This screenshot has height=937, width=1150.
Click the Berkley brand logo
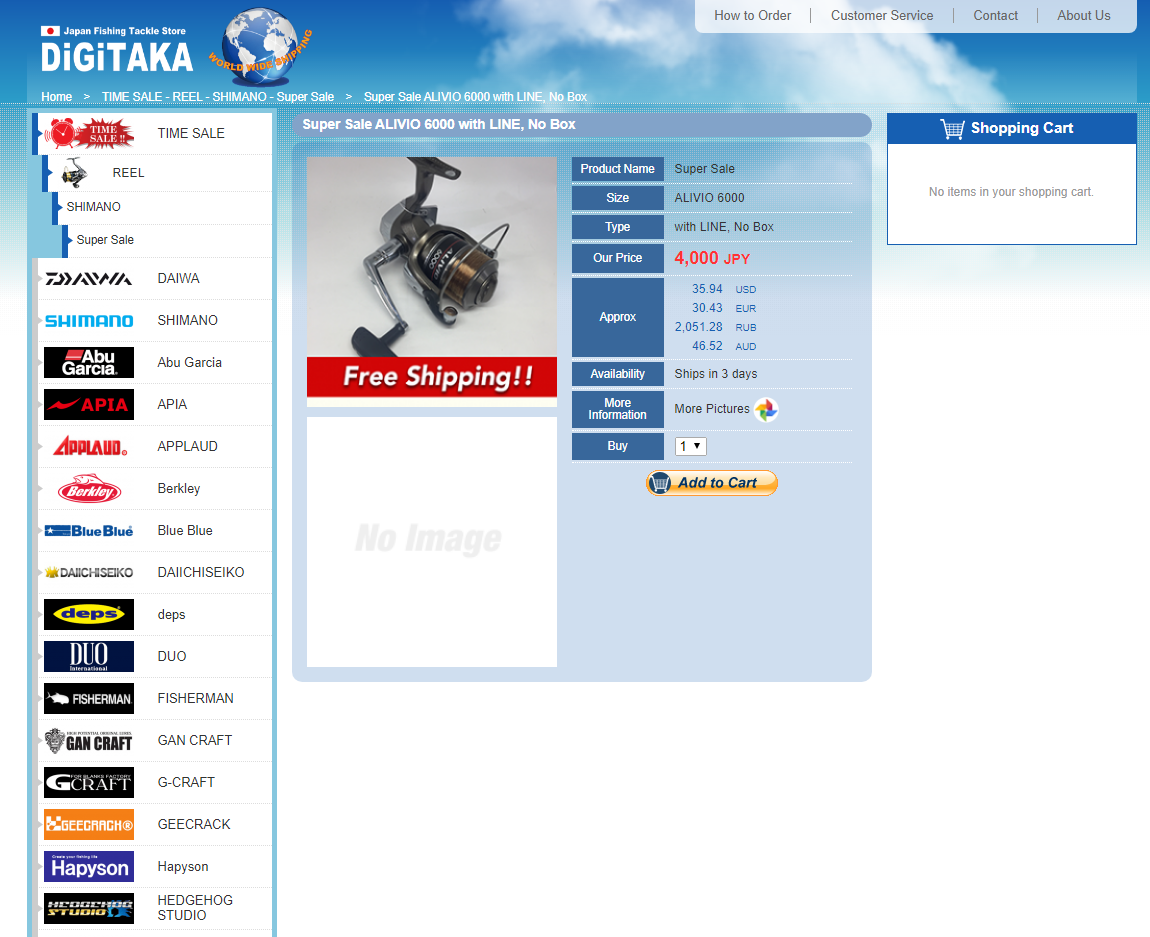89,488
